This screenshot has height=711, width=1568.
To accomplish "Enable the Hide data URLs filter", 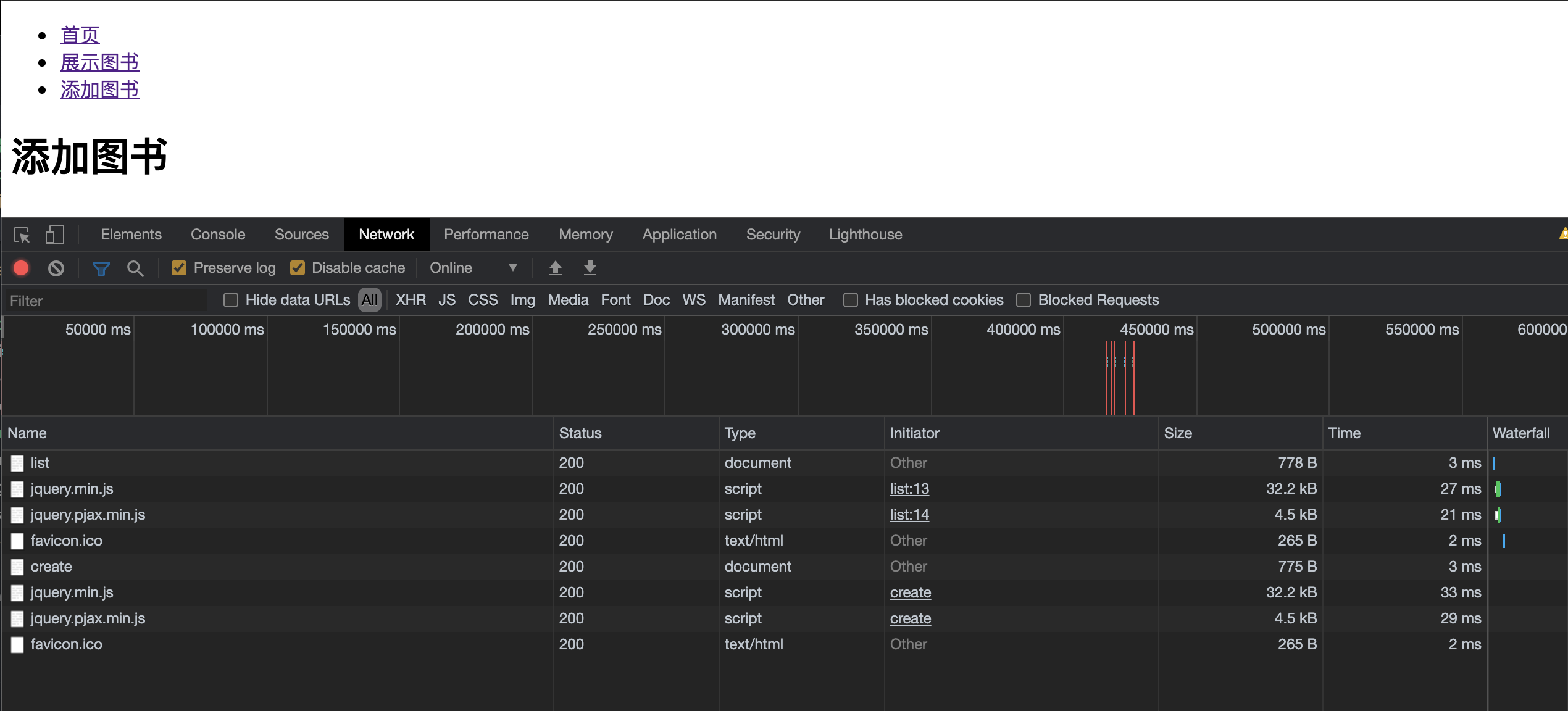I will [230, 300].
